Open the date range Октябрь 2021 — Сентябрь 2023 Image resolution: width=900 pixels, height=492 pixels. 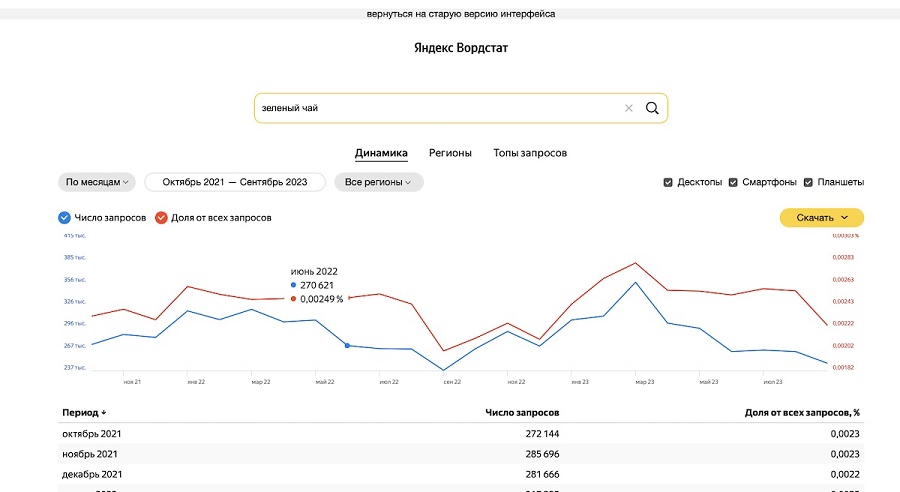(x=235, y=182)
